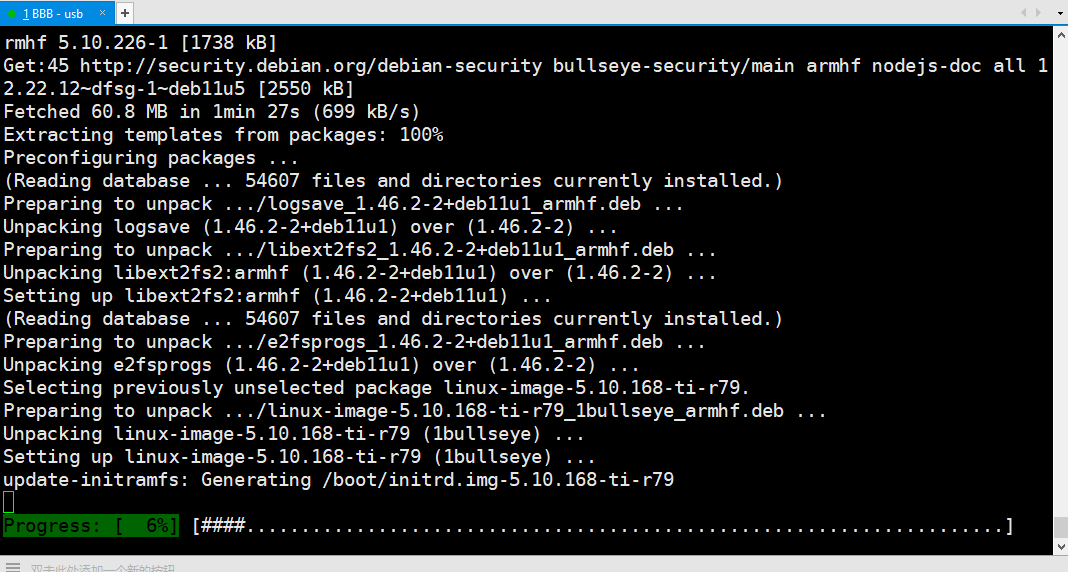The height and width of the screenshot is (572, 1068).
Task: Click the Fetched 60.8 MB line
Action: pos(212,112)
